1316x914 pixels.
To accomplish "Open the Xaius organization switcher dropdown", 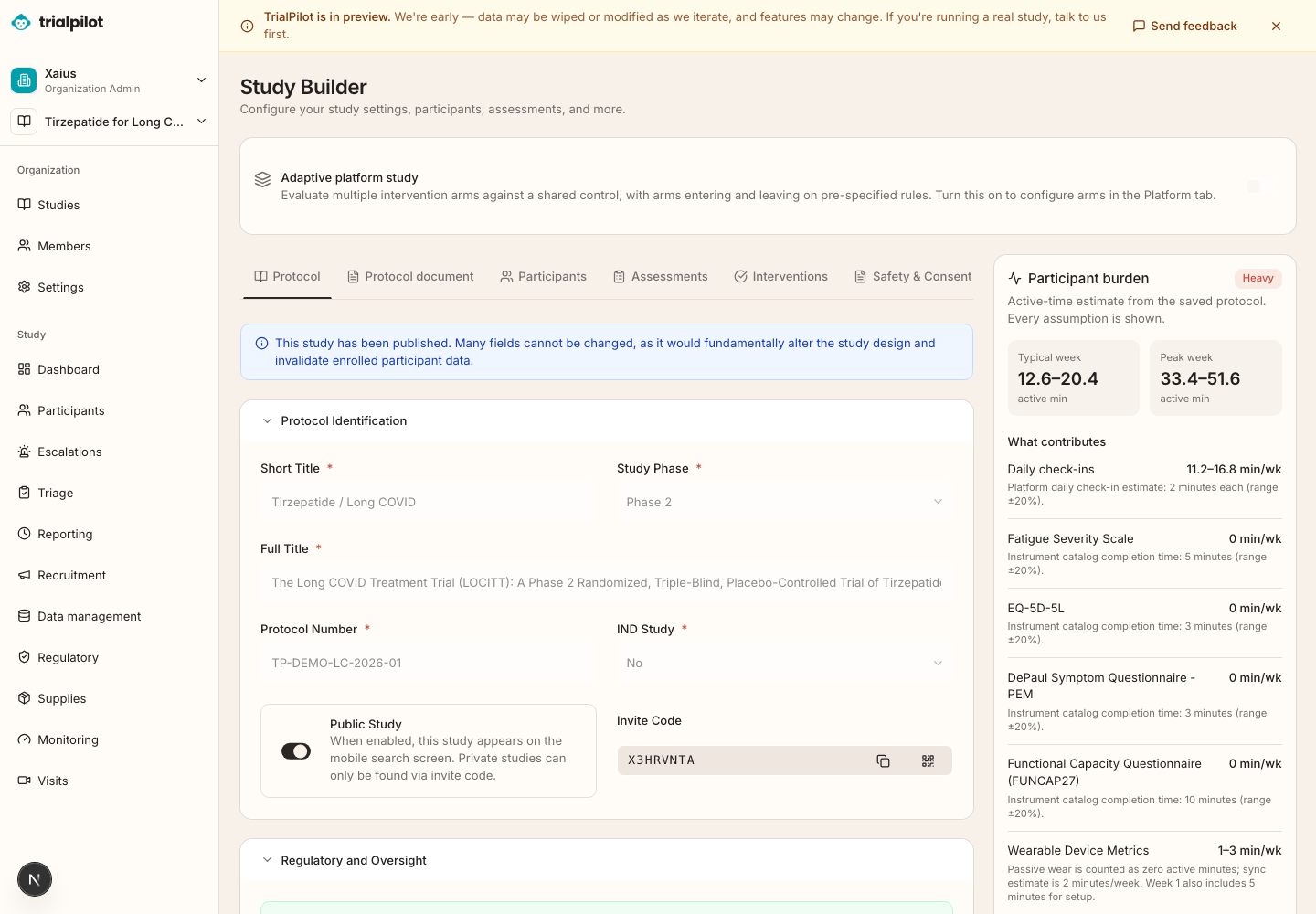I will [x=110, y=80].
